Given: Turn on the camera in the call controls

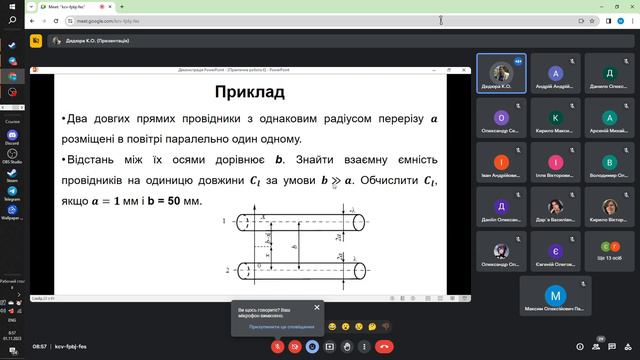Looking at the screenshot, I should pos(295,347).
